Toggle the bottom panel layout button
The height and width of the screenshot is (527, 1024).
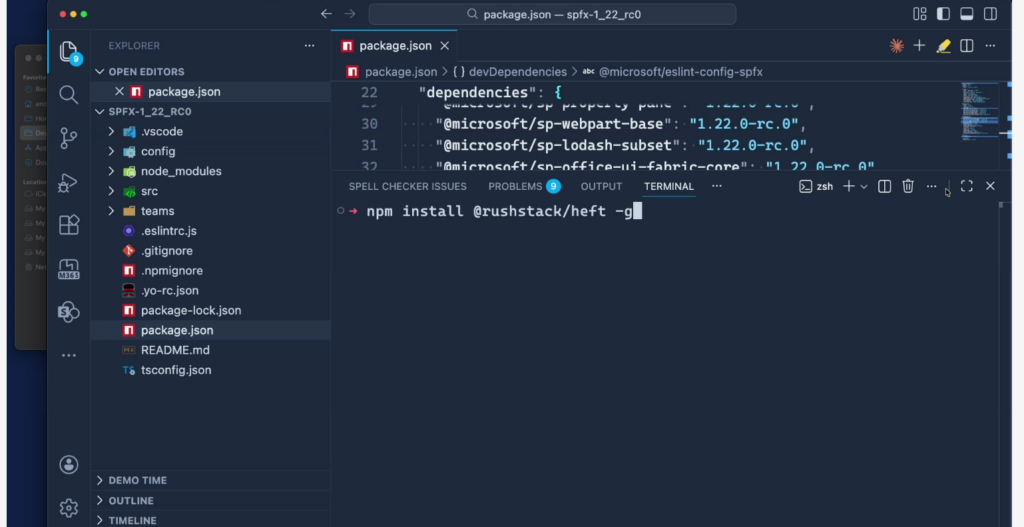pyautogui.click(x=966, y=14)
